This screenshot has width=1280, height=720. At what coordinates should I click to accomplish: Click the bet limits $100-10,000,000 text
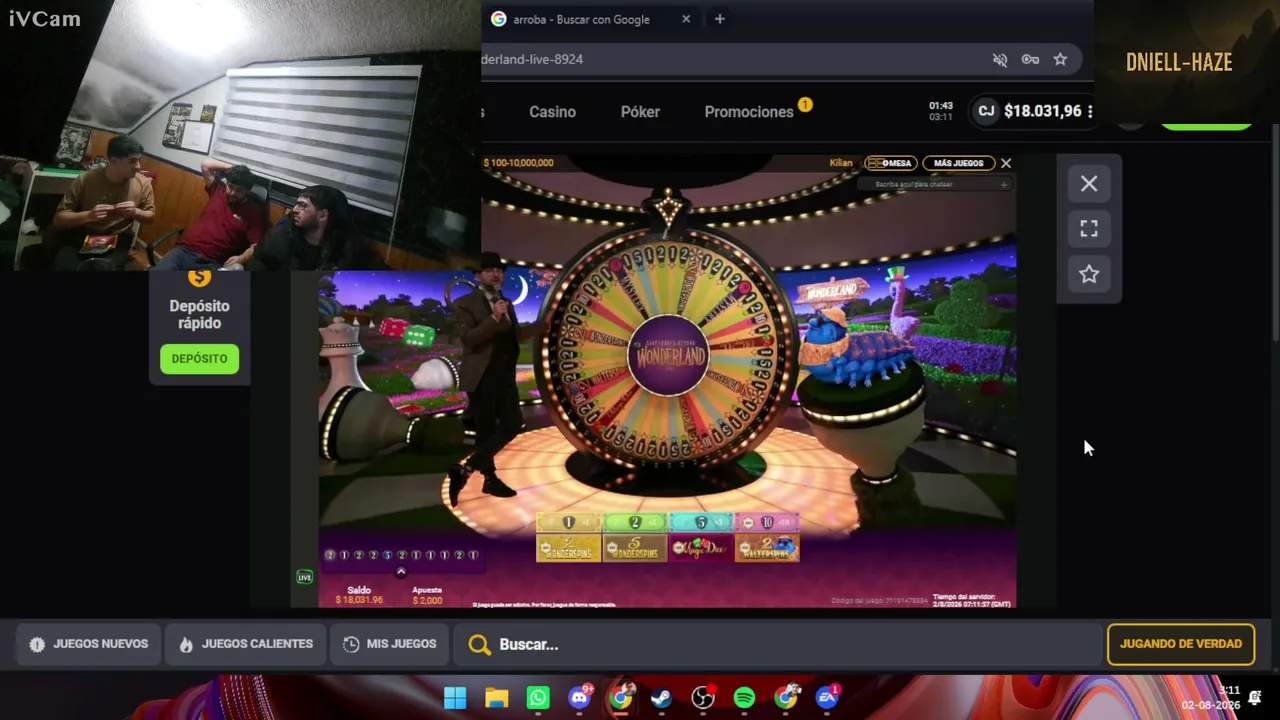point(518,163)
